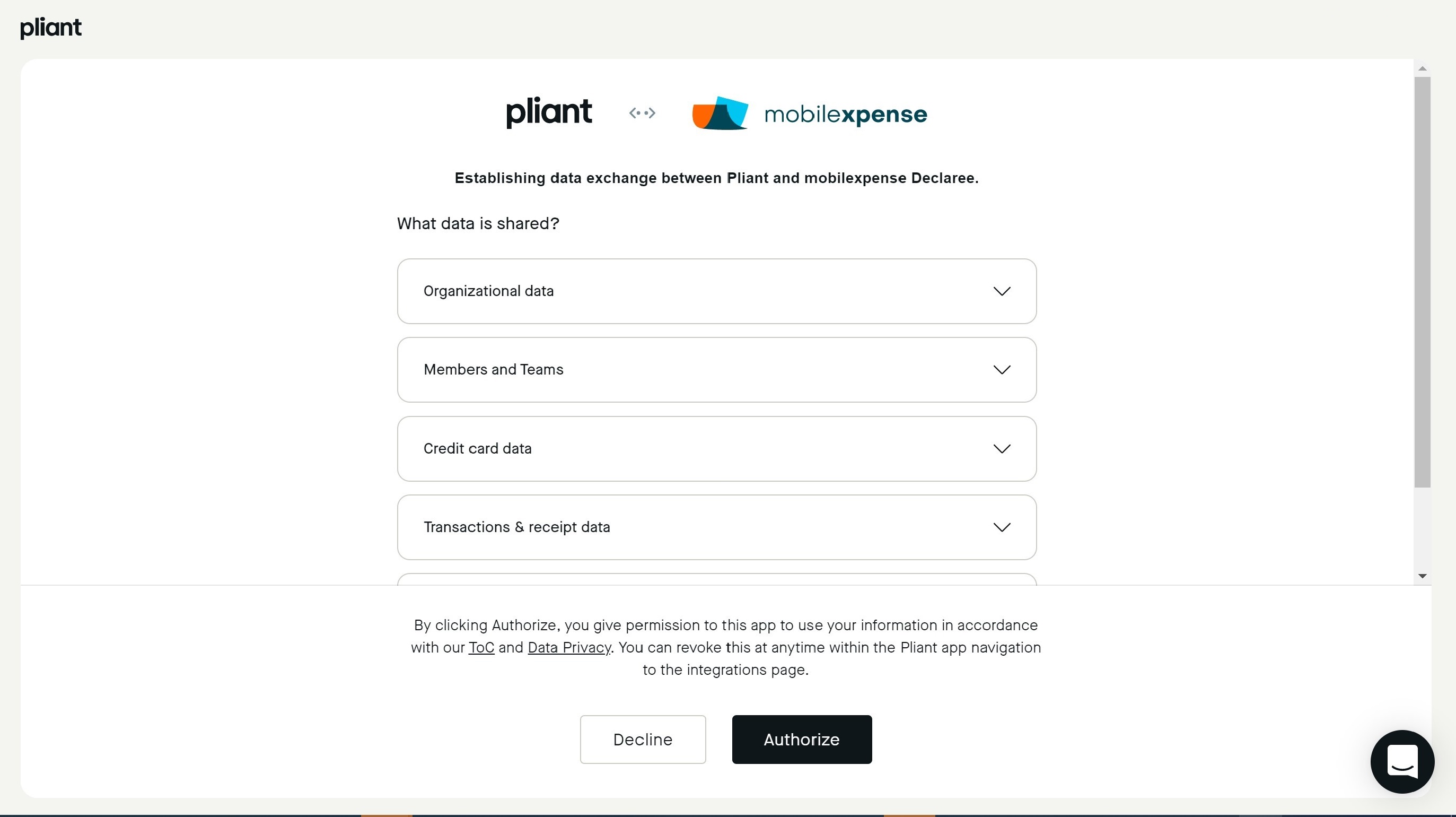Click the large Pliant logo above the heading
This screenshot has height=817, width=1456.
coord(549,112)
